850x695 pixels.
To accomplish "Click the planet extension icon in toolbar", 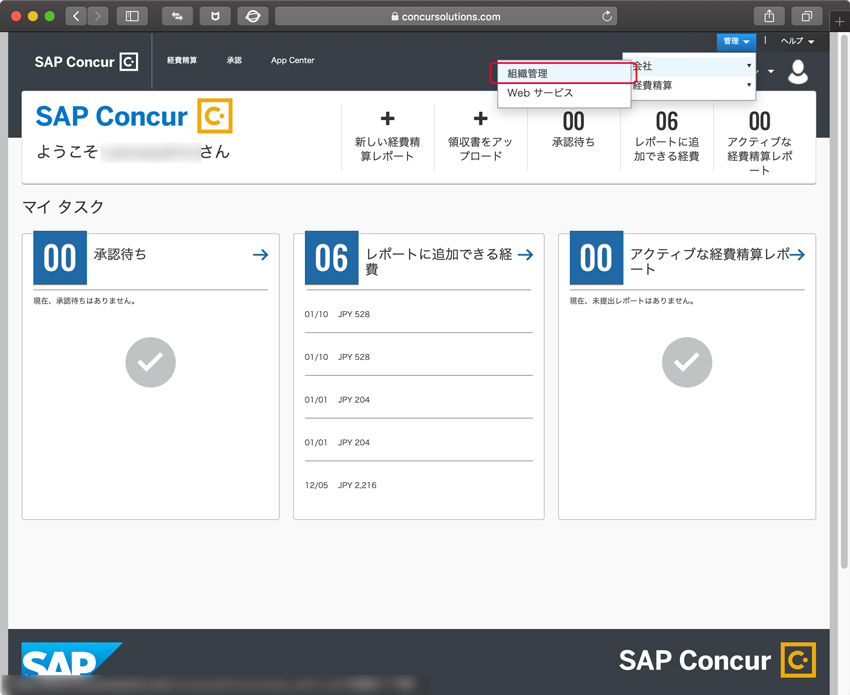I will tap(253, 16).
